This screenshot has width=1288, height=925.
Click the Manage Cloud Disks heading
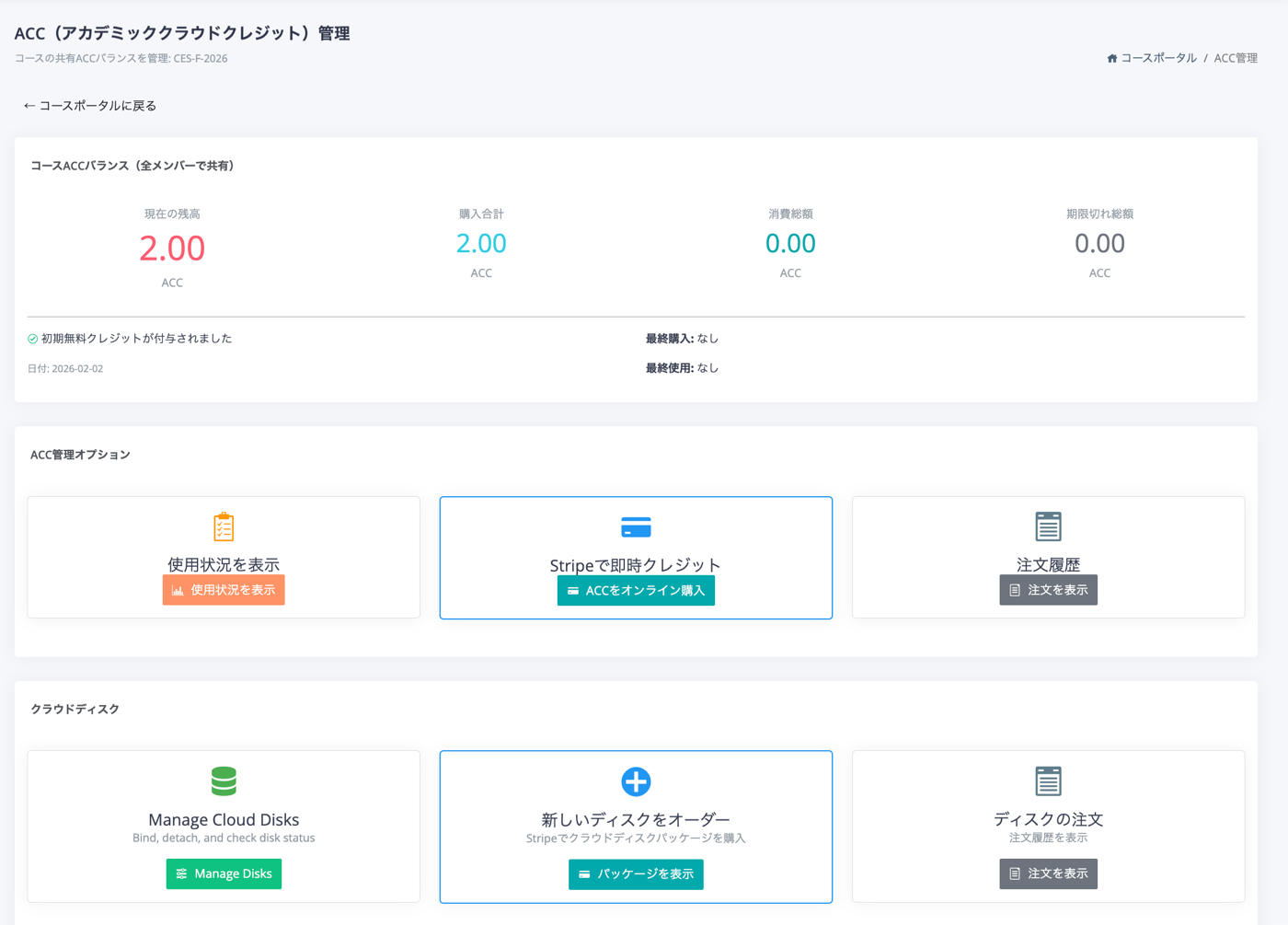tap(224, 819)
